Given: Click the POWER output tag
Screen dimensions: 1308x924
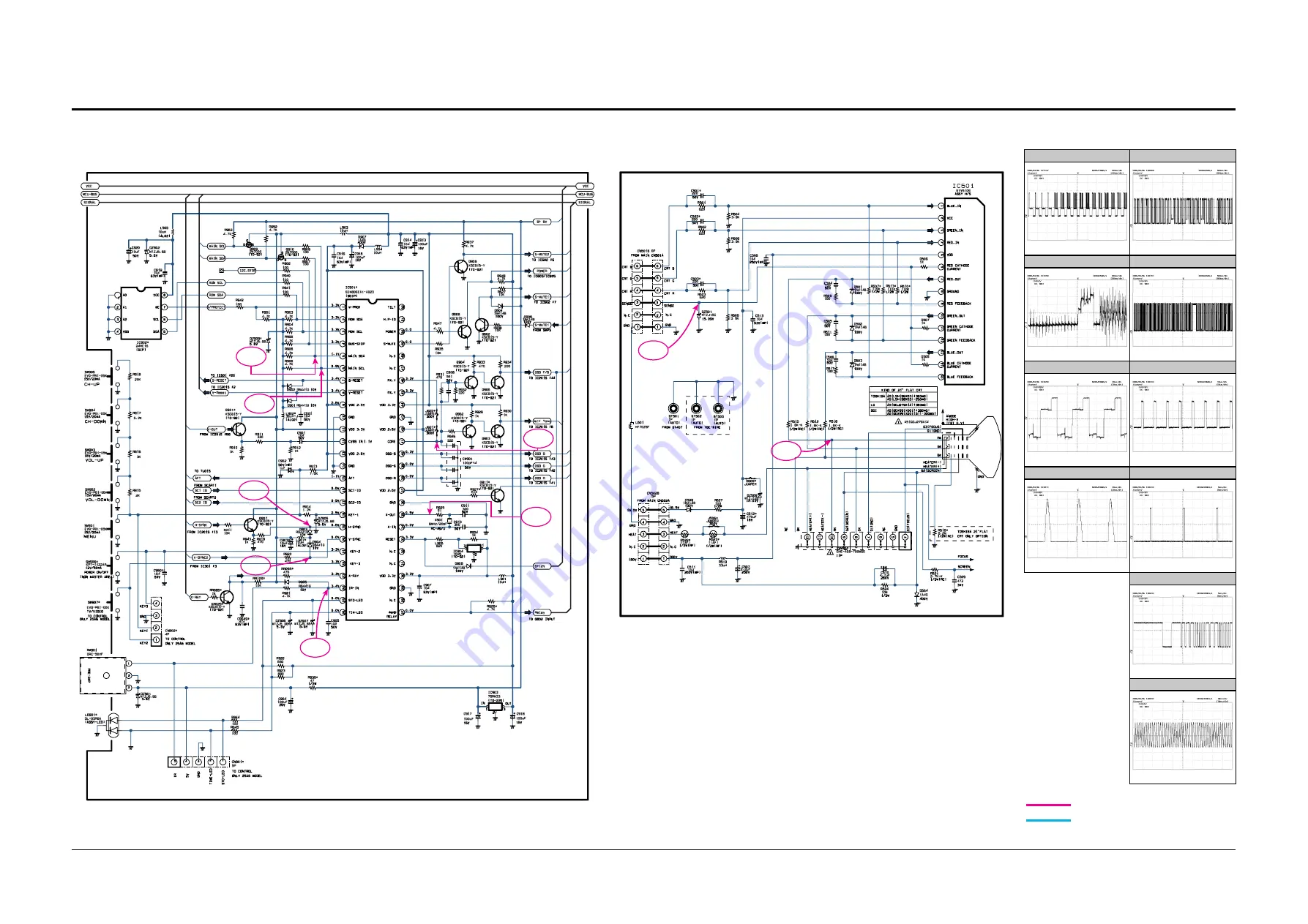Looking at the screenshot, I should click(x=542, y=271).
